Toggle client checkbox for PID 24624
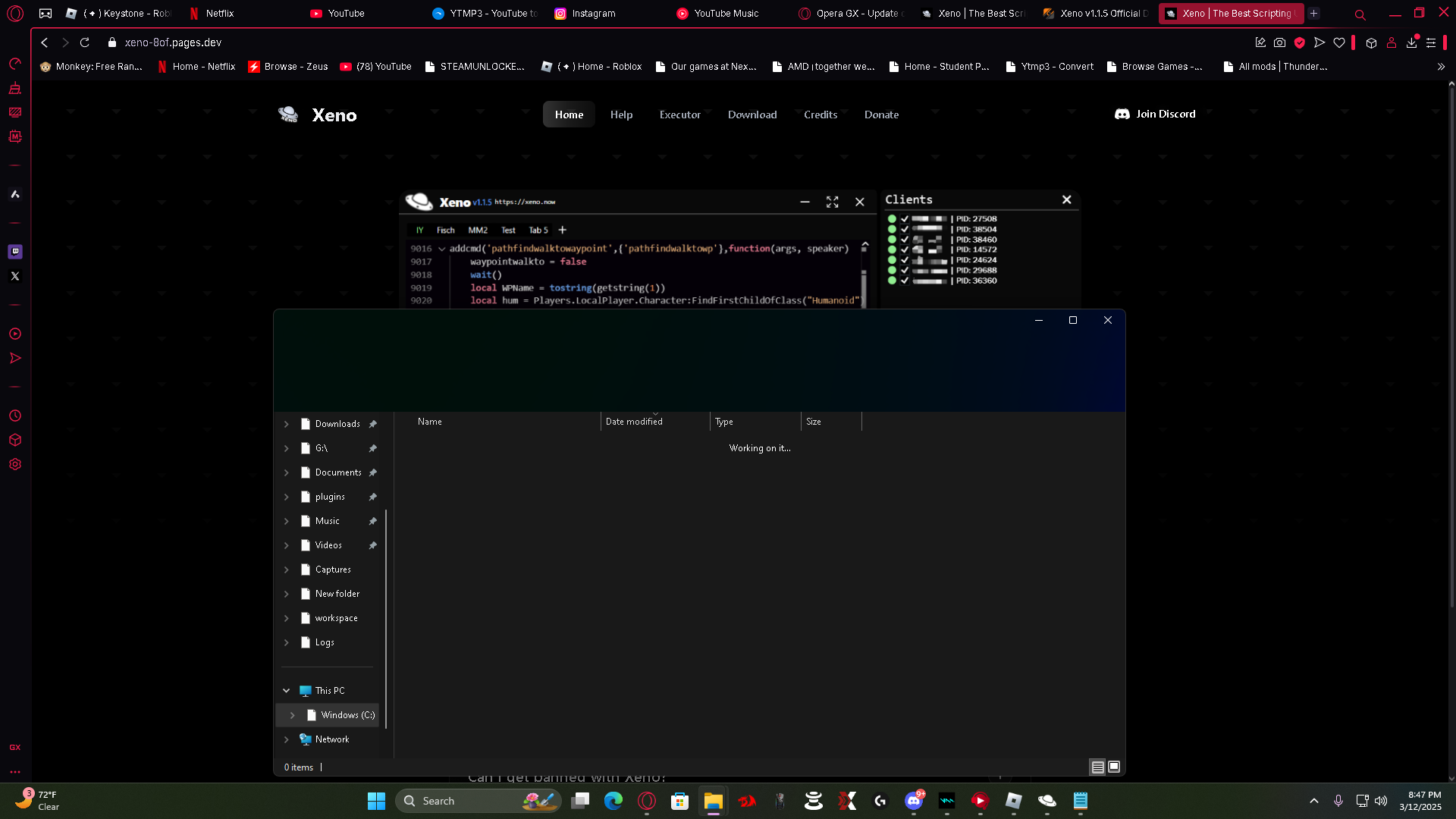 click(x=905, y=260)
